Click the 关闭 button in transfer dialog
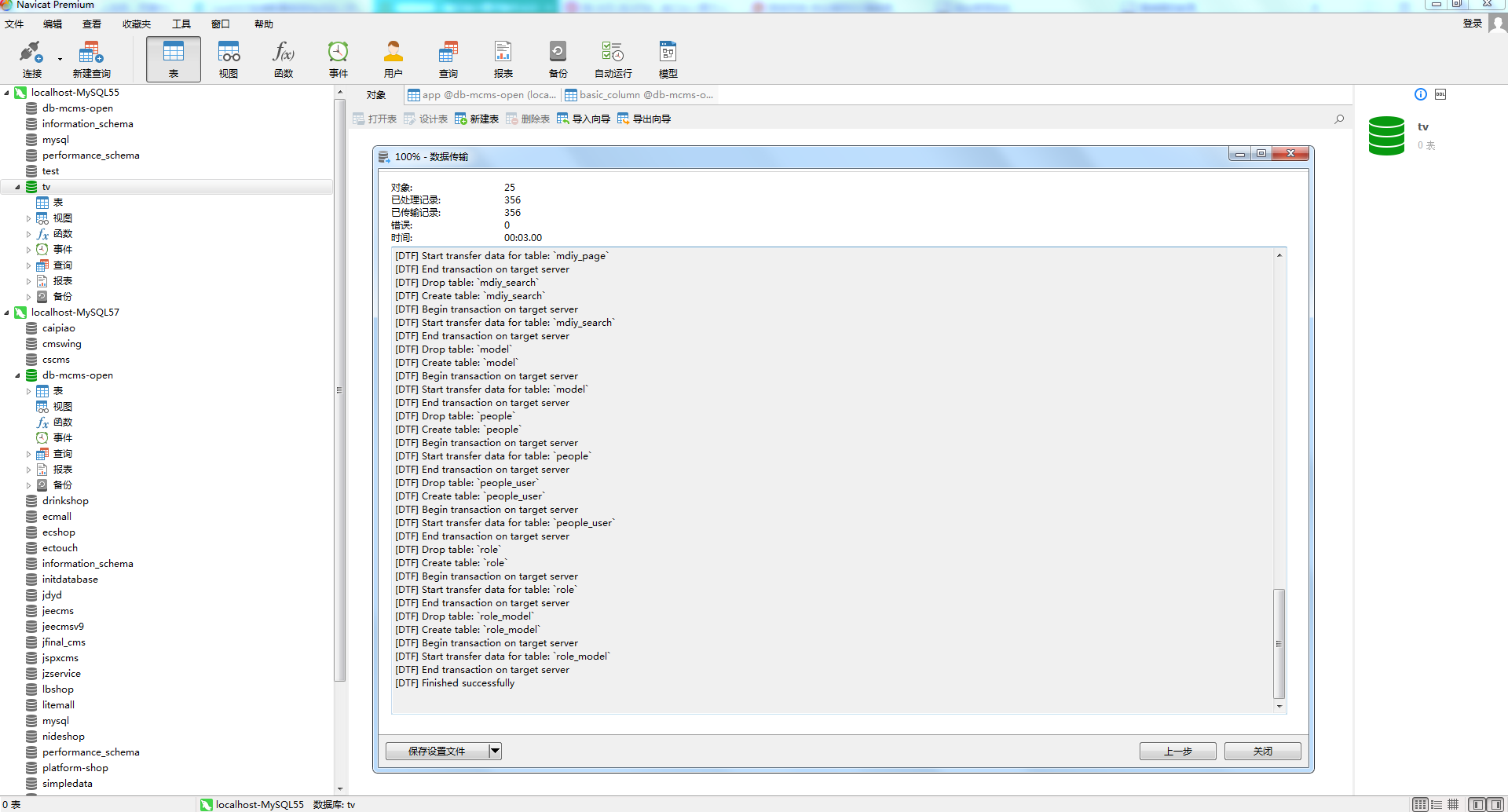 click(x=1262, y=751)
